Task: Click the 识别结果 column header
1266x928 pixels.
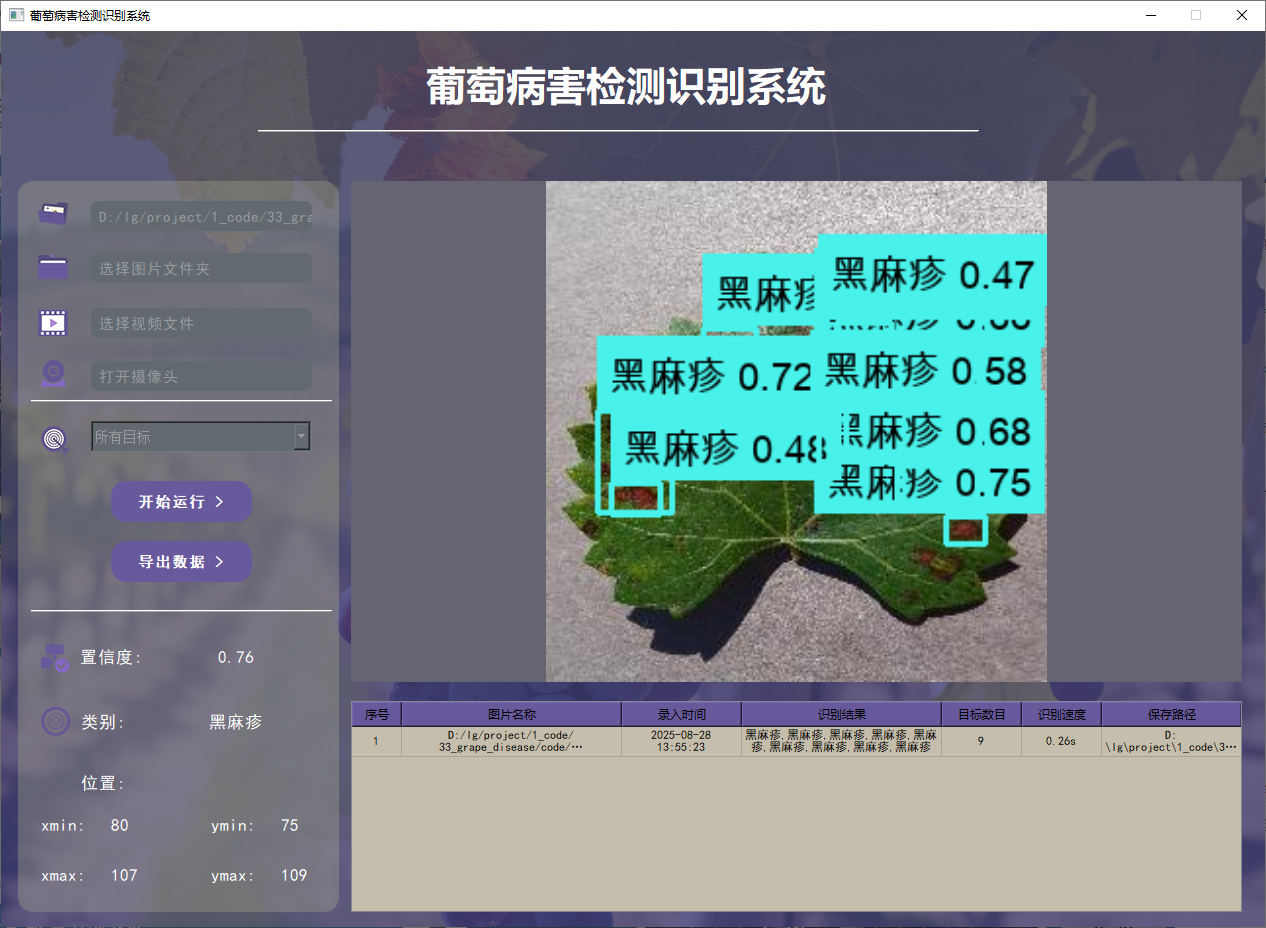Action: (x=841, y=714)
